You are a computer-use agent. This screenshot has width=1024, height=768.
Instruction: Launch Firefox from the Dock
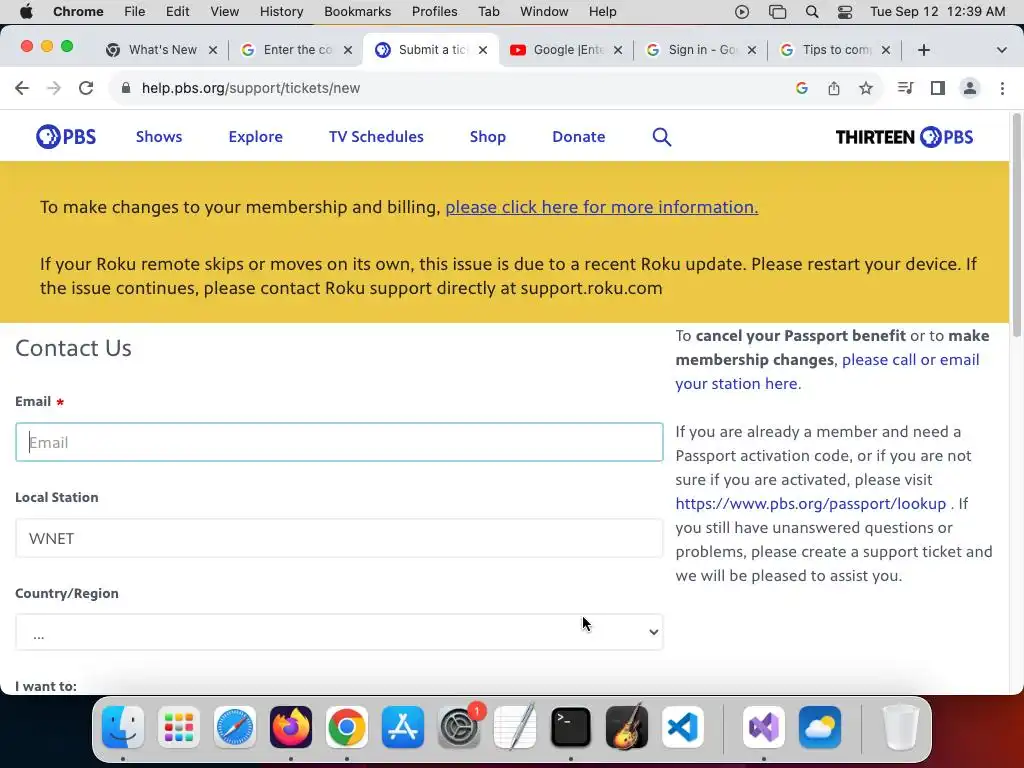click(x=291, y=727)
